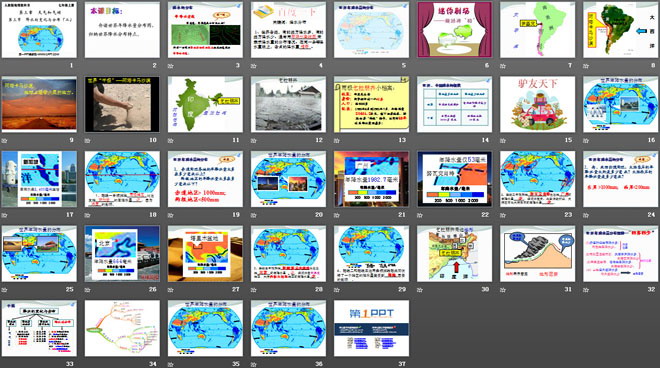Click animation star icon under slide 9
660x368 pixels.
4,140
